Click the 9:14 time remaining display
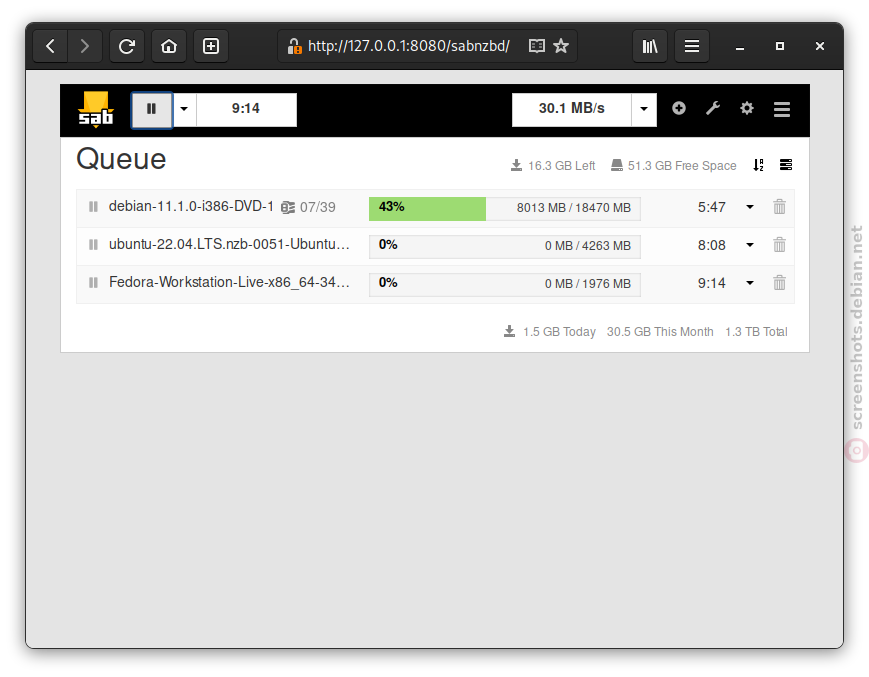869x677 pixels. (246, 109)
